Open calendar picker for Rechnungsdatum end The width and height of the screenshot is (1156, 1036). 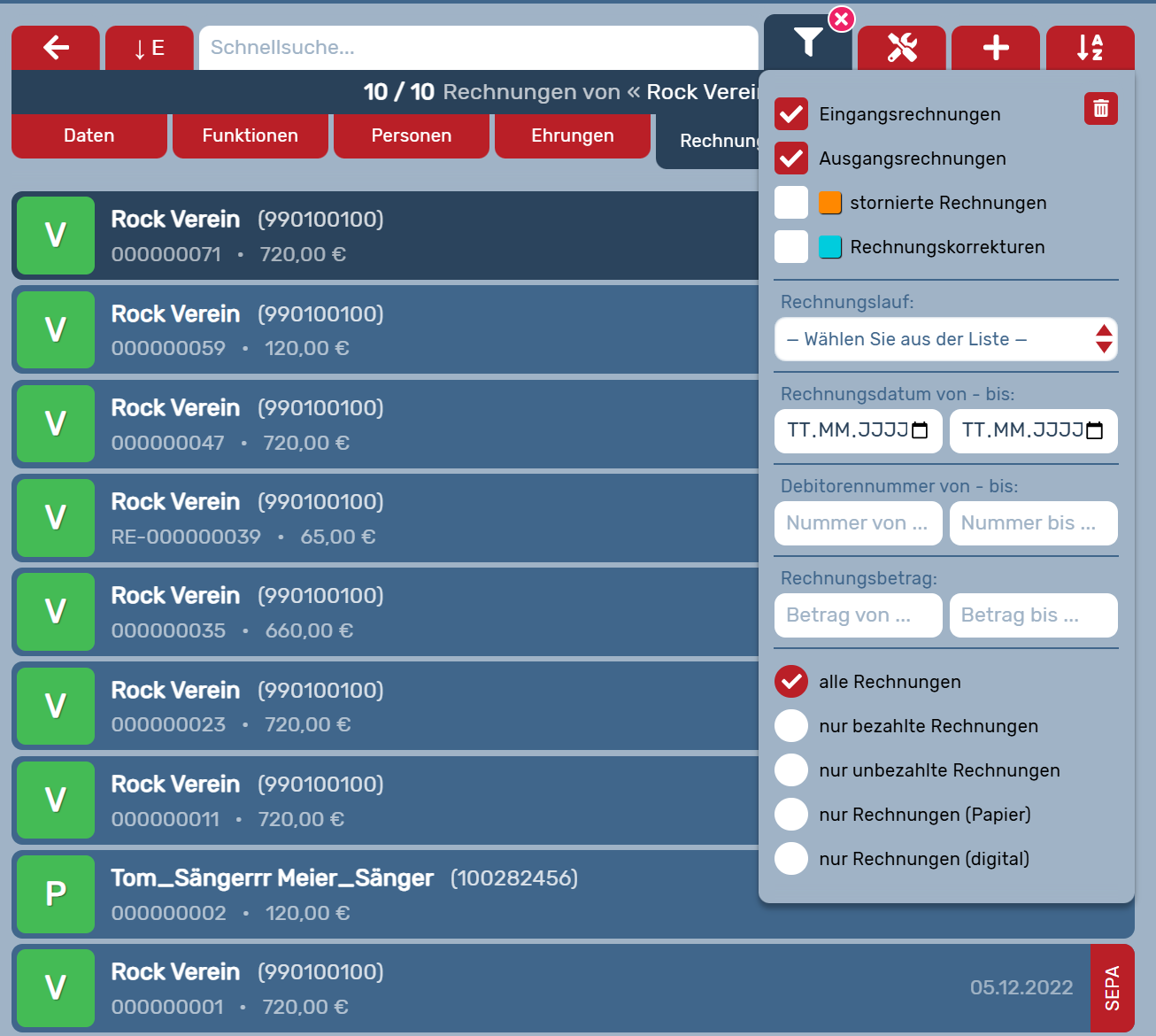[x=1095, y=431]
